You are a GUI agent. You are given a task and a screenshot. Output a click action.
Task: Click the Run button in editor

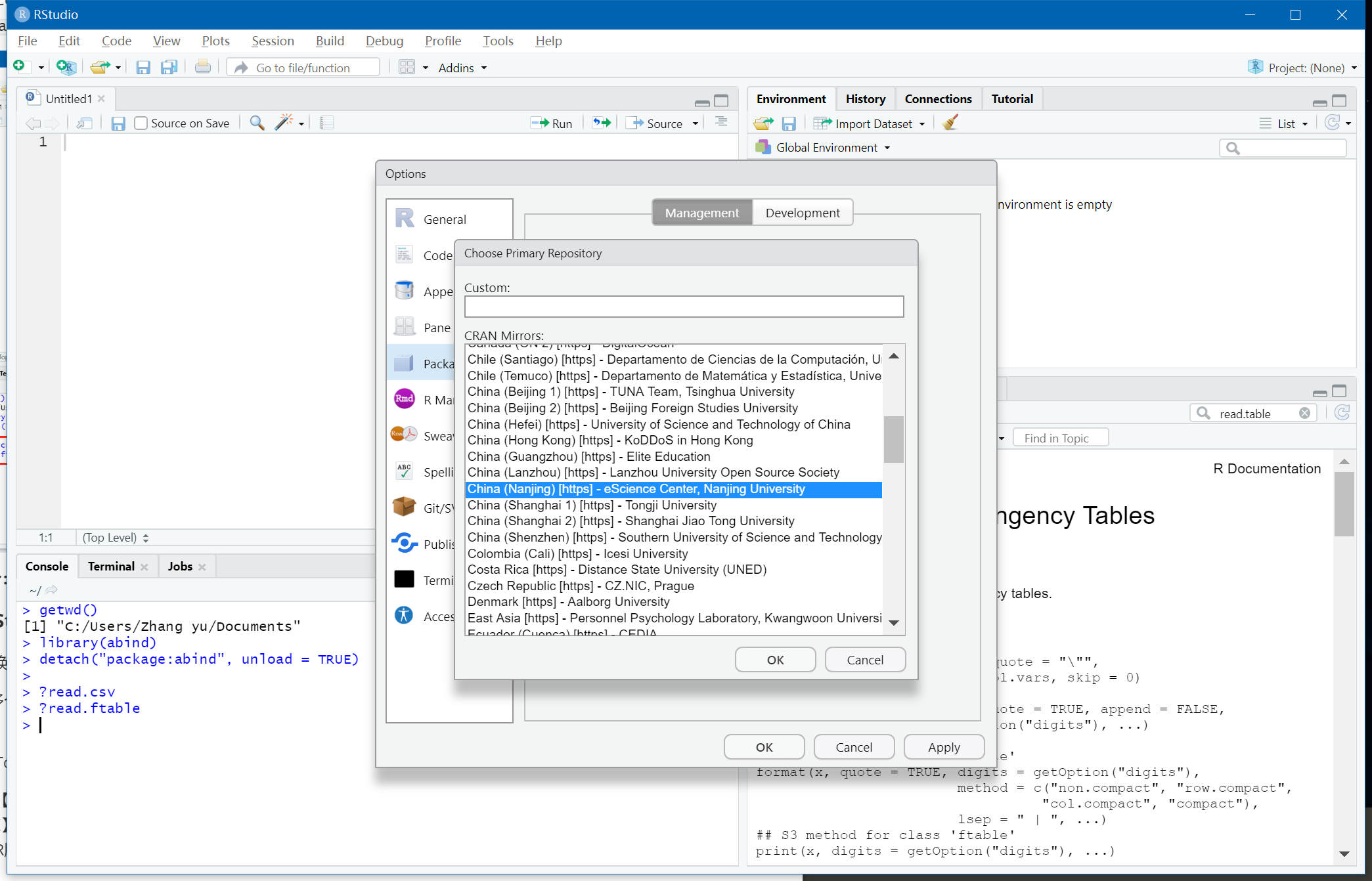coord(552,123)
